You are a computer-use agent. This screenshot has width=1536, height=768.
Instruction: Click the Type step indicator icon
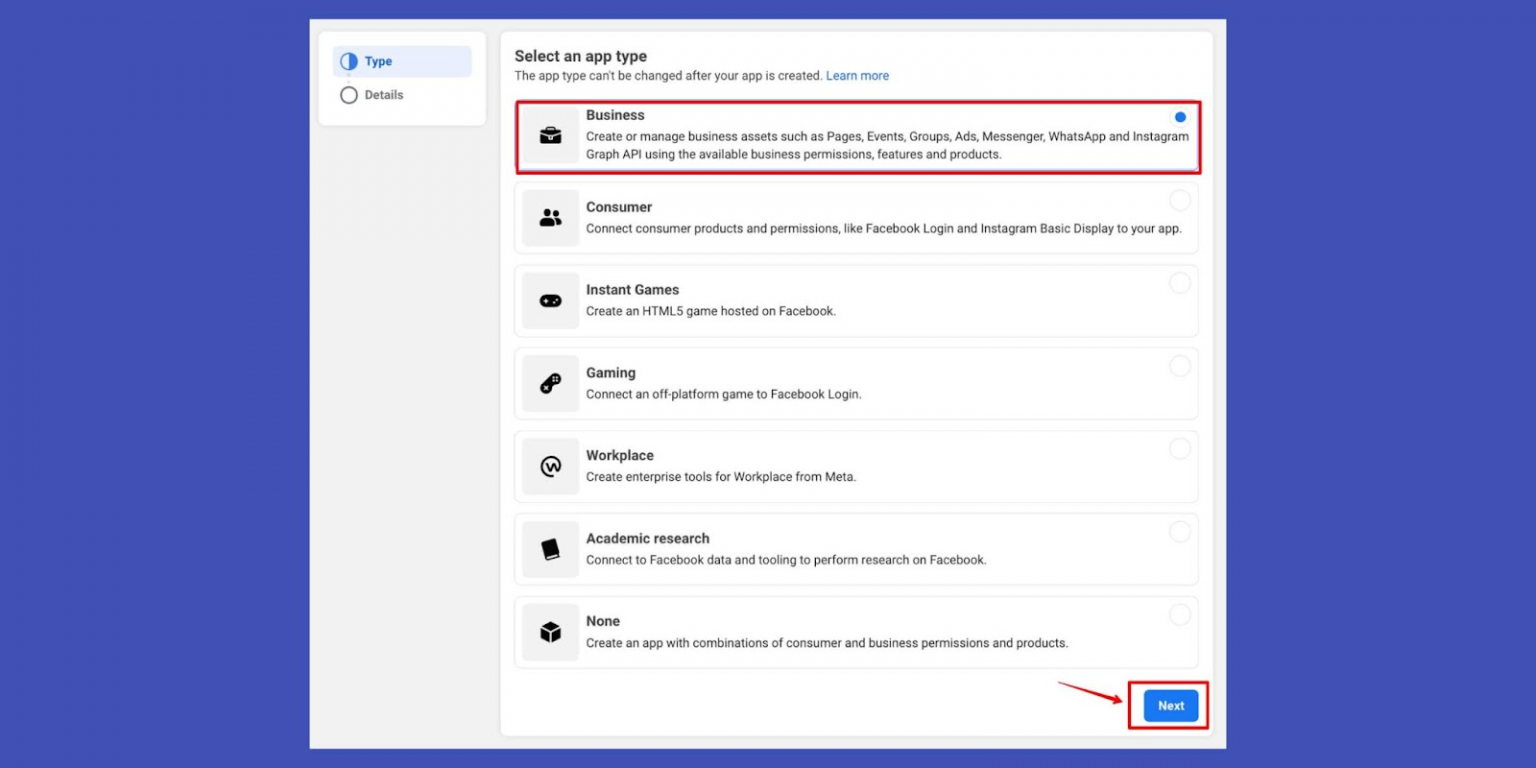point(348,61)
